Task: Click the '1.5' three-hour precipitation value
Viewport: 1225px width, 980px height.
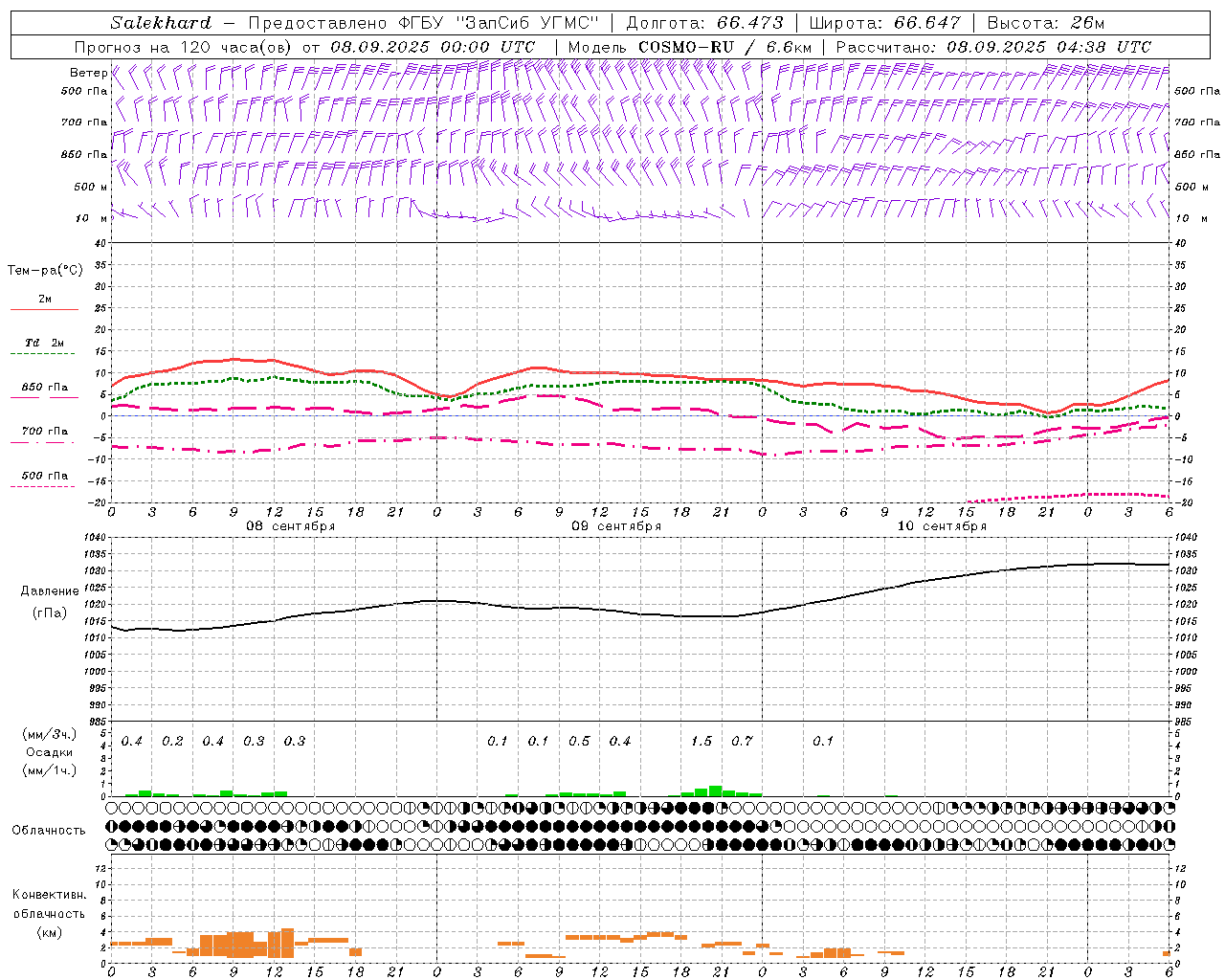Action: click(x=702, y=742)
